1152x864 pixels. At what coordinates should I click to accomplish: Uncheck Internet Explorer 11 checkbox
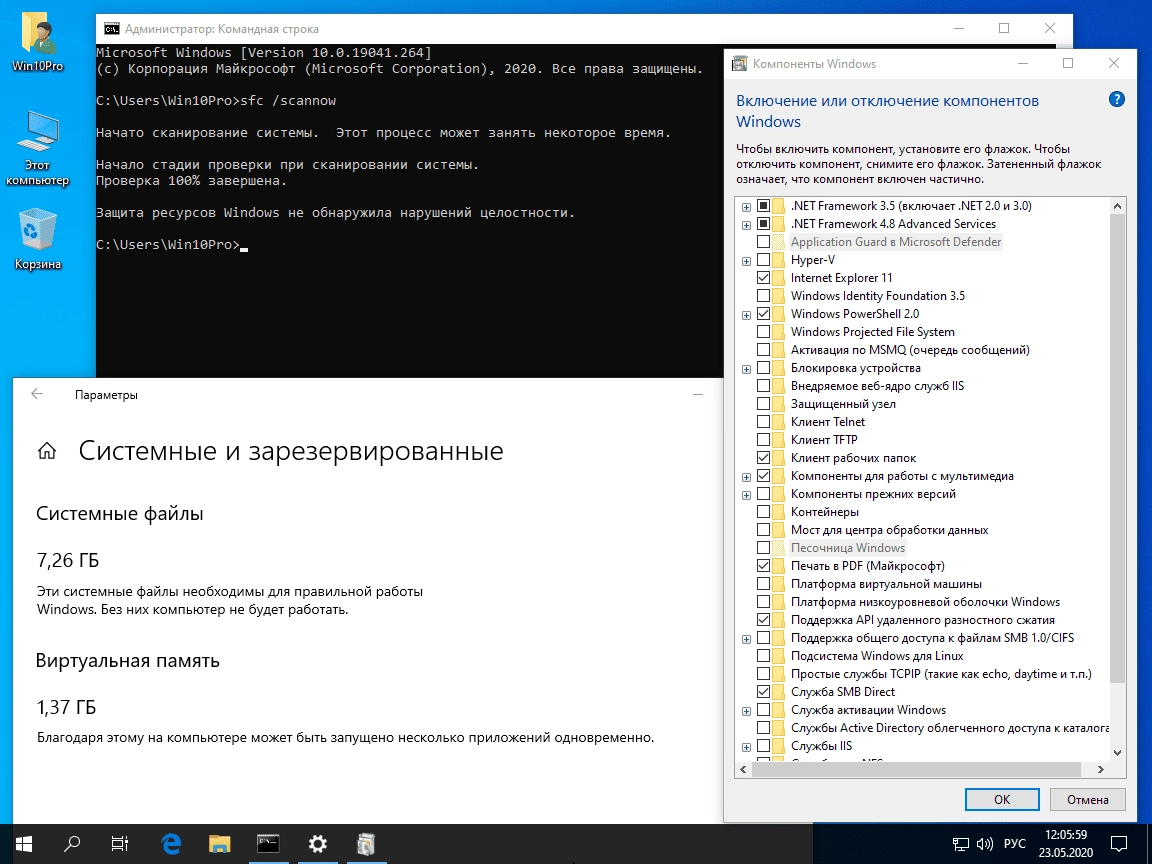[763, 278]
